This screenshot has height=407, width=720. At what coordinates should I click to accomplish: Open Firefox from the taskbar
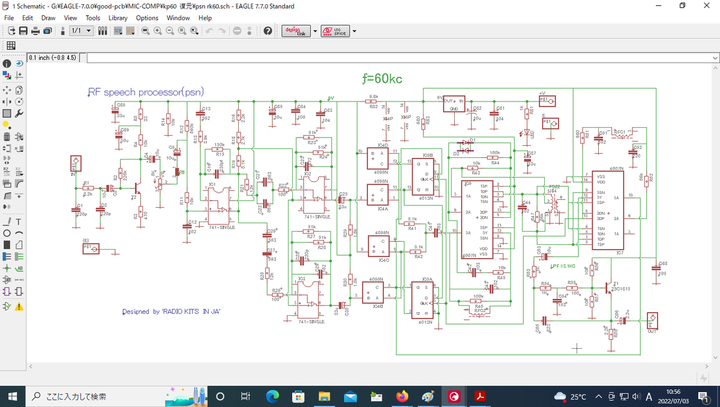(402, 396)
